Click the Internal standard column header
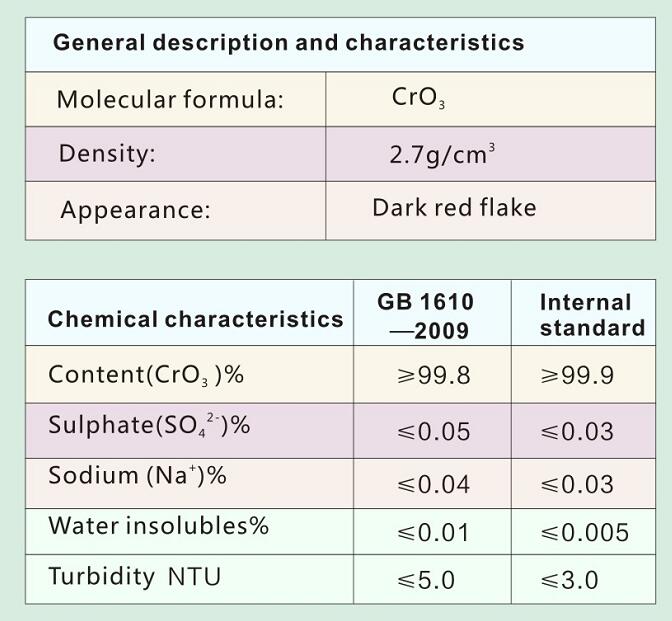The image size is (672, 621). [x=592, y=315]
